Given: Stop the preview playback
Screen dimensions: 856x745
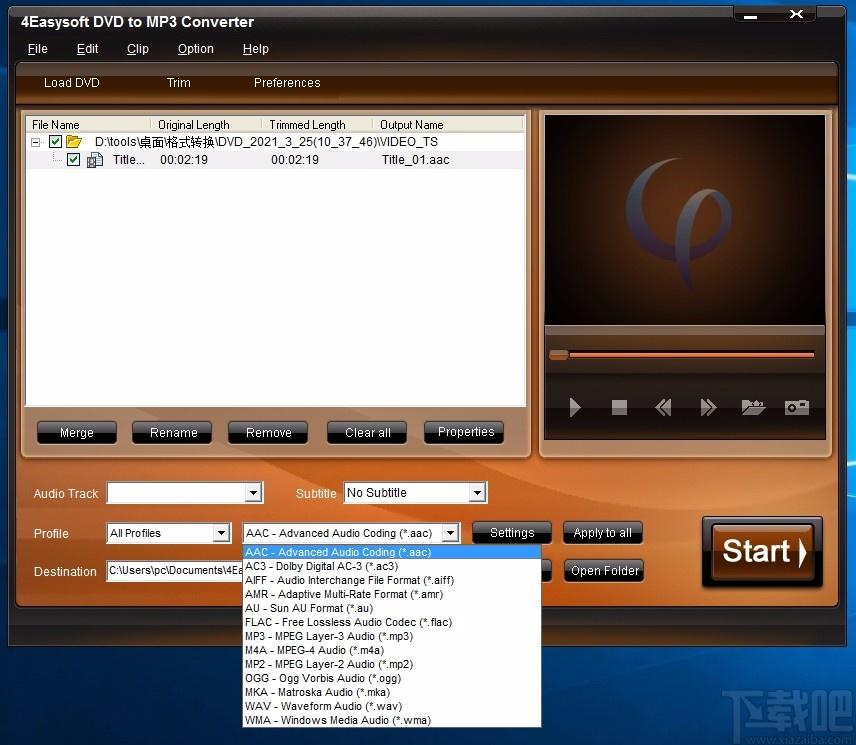Looking at the screenshot, I should click(619, 407).
